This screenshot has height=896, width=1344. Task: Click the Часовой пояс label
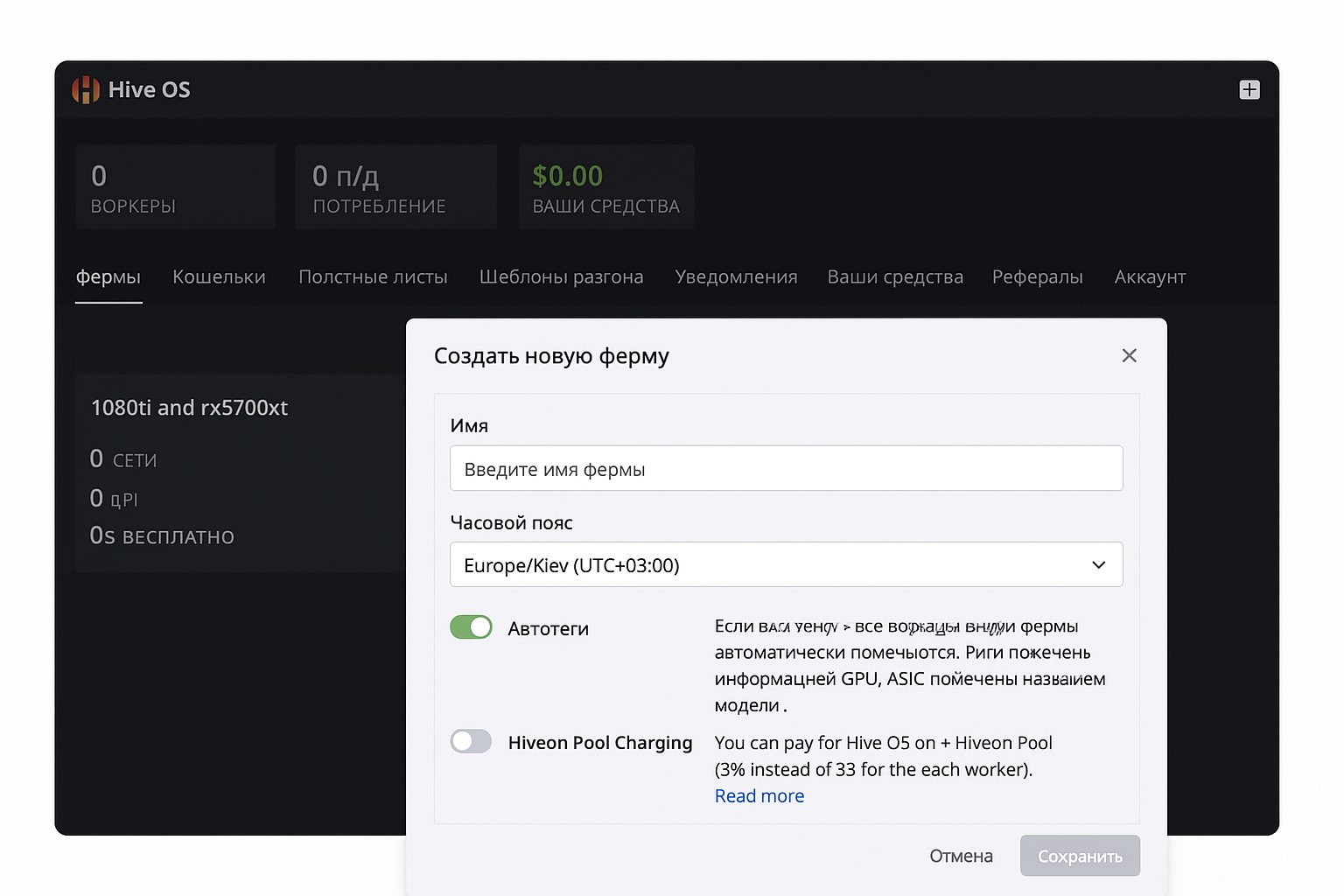511,522
